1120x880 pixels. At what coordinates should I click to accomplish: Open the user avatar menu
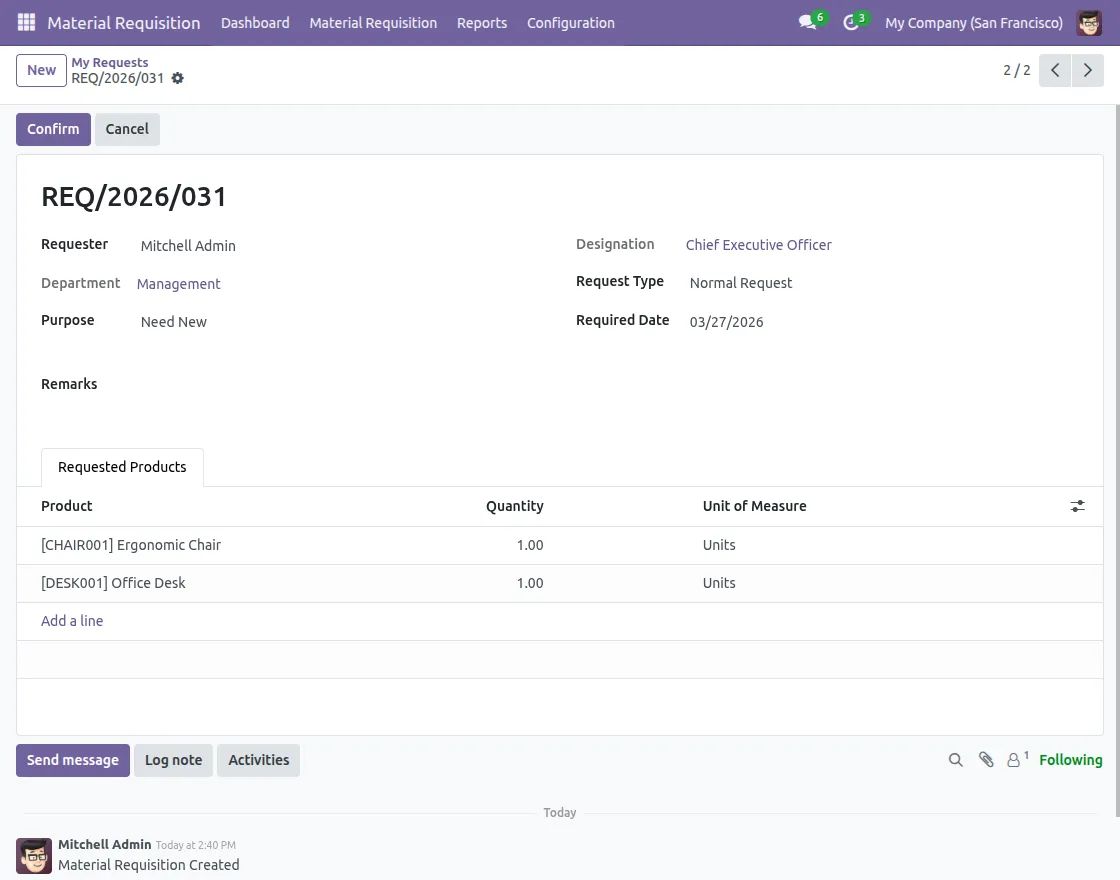pyautogui.click(x=1088, y=22)
